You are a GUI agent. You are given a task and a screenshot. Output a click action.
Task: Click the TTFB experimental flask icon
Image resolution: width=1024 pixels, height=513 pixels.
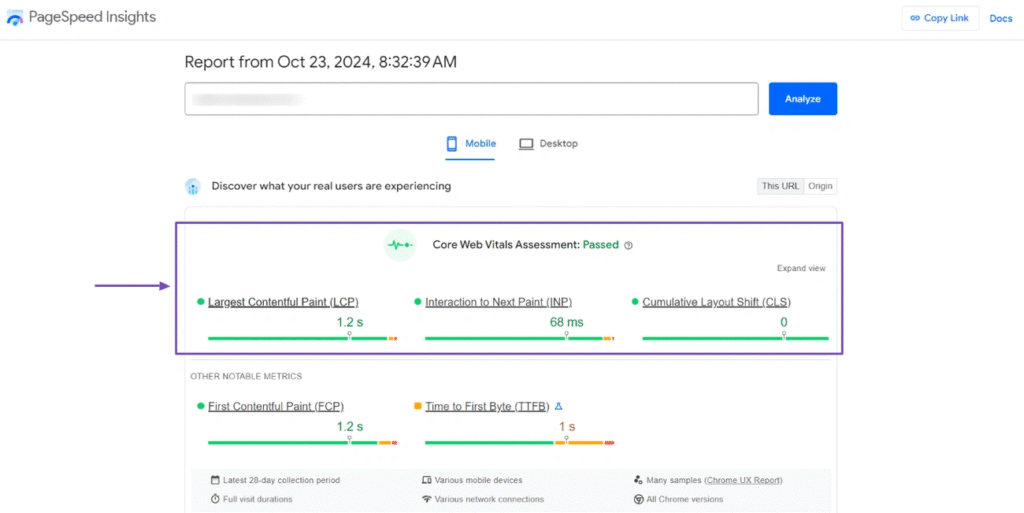pyautogui.click(x=559, y=406)
